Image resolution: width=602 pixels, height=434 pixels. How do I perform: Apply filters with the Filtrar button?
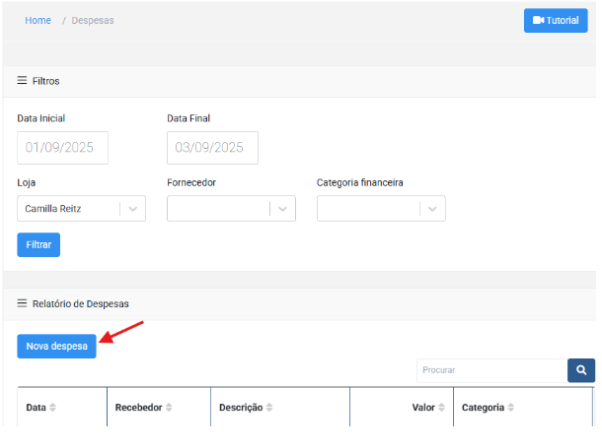tap(38, 245)
